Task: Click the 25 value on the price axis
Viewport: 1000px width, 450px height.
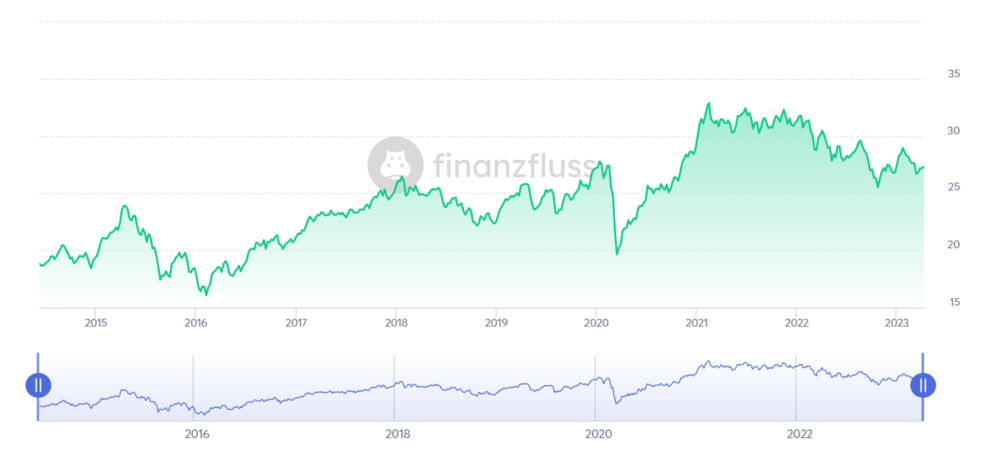Action: point(954,188)
